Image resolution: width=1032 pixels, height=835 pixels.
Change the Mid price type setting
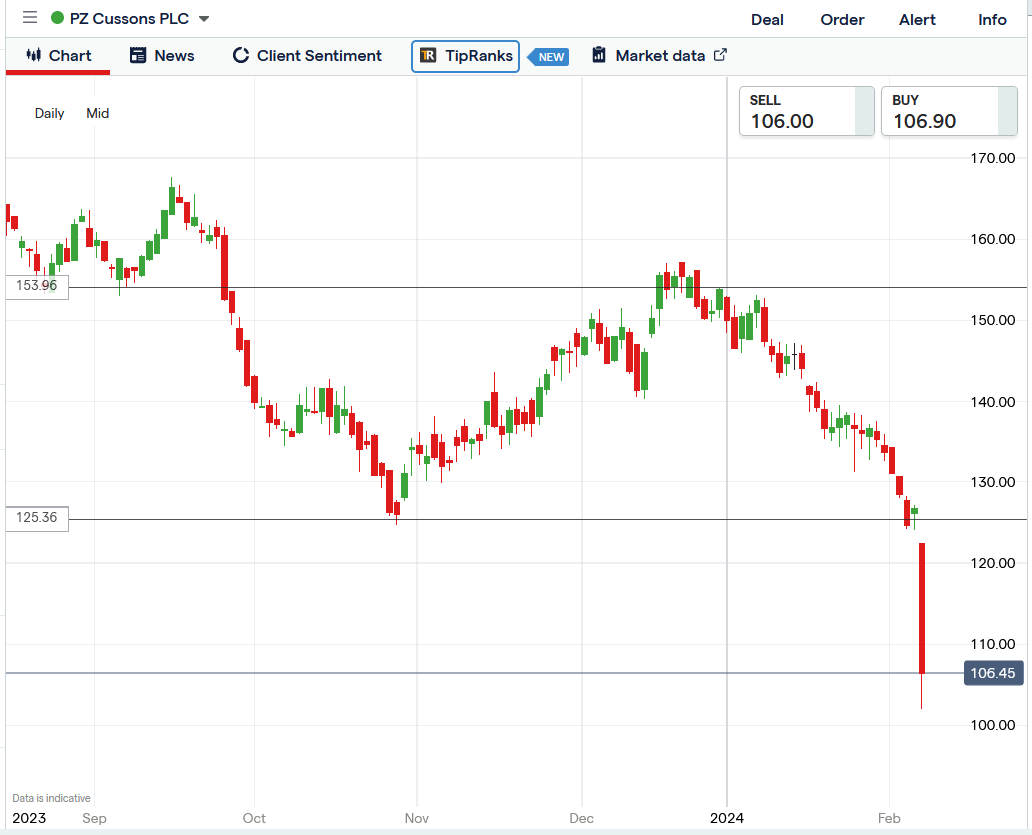97,113
